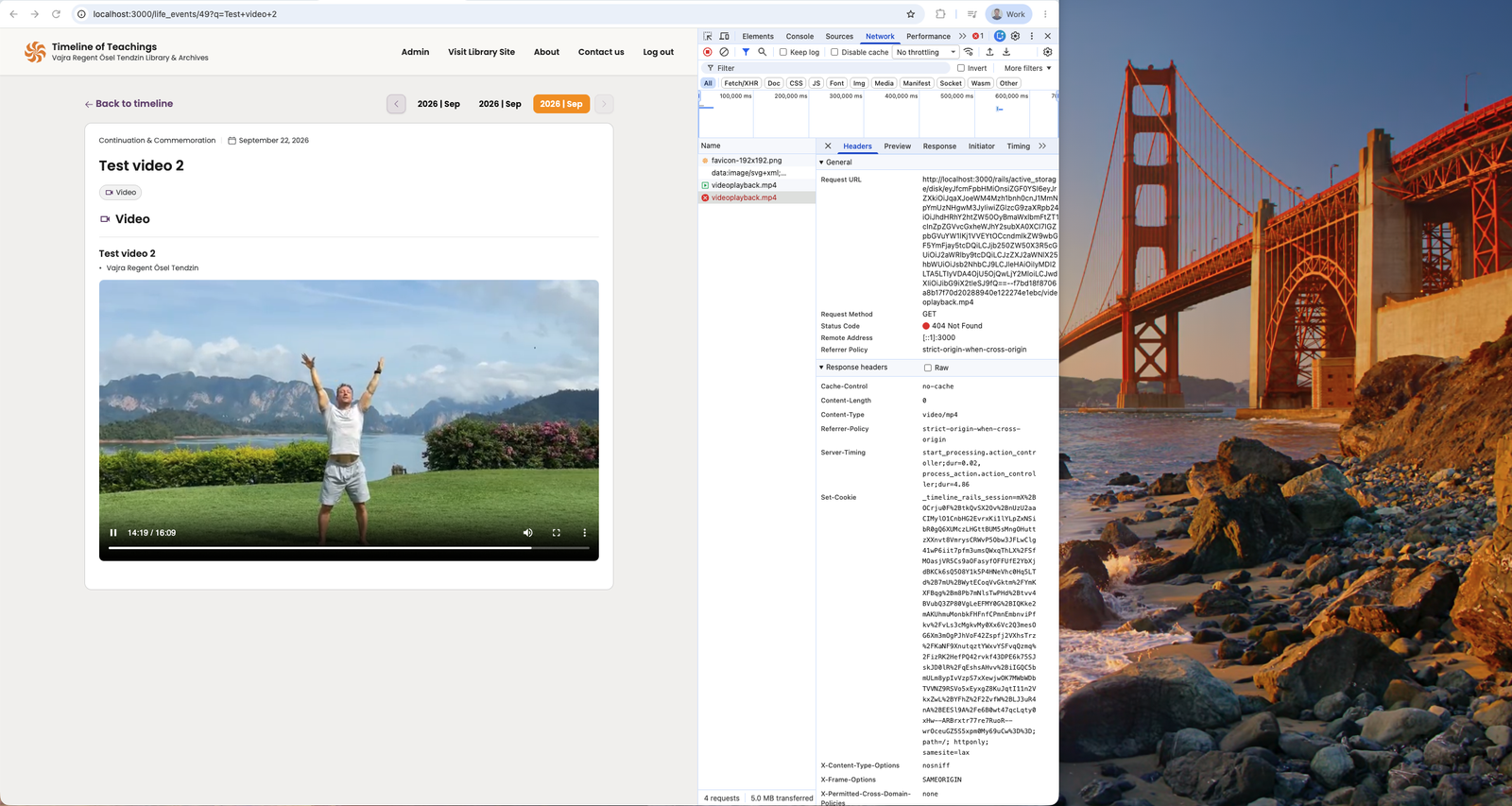
Task: Check the Invert filter checkbox
Action: pos(961,68)
